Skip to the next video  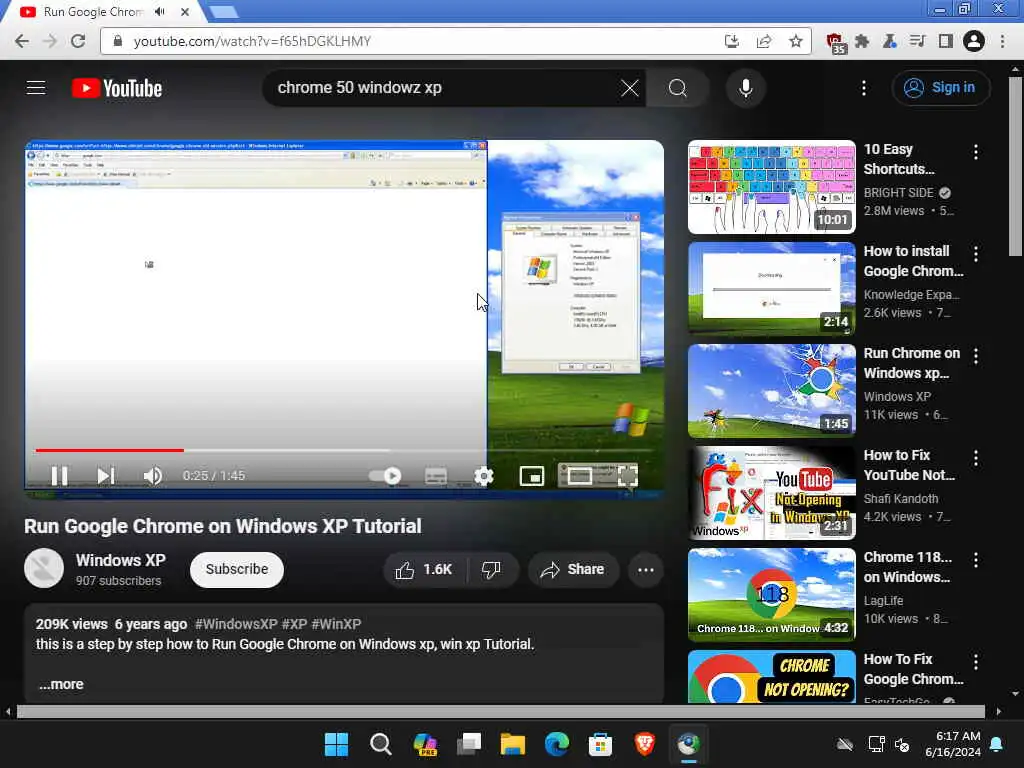[x=106, y=475]
